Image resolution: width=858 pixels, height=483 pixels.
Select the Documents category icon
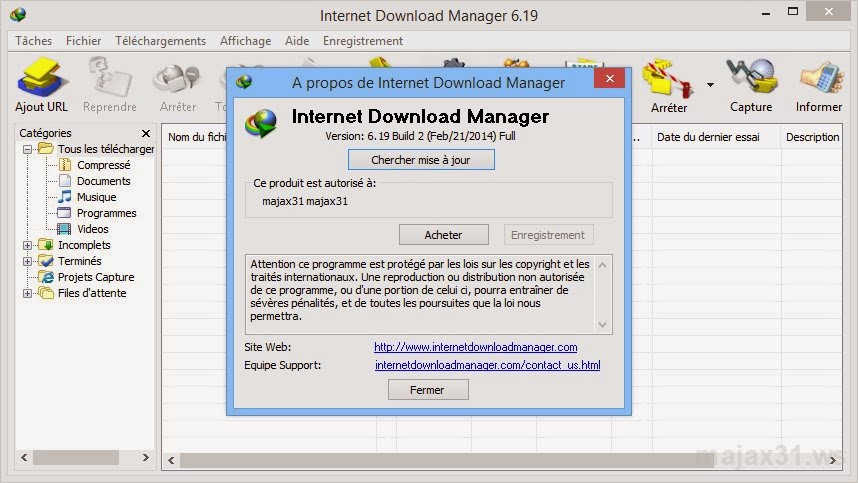tap(65, 181)
